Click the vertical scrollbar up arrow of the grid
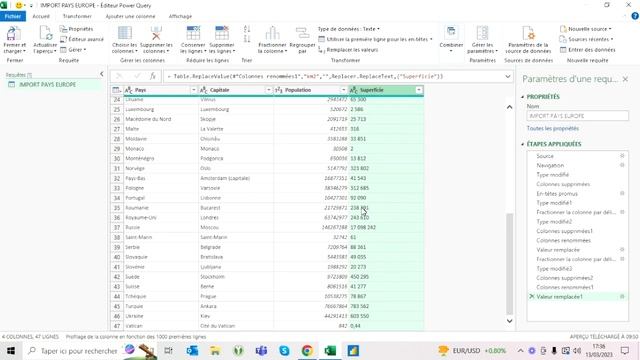This screenshot has width=640, height=360. pos(509,107)
